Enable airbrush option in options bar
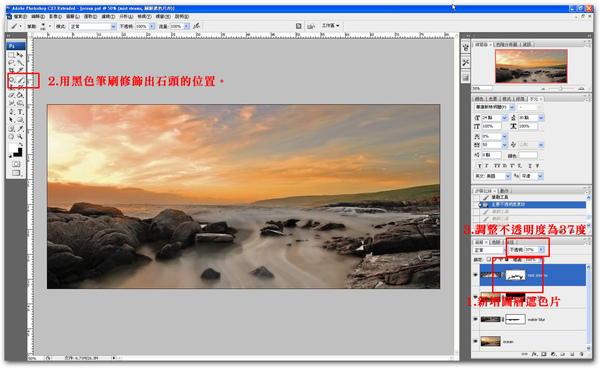 pyautogui.click(x=196, y=26)
